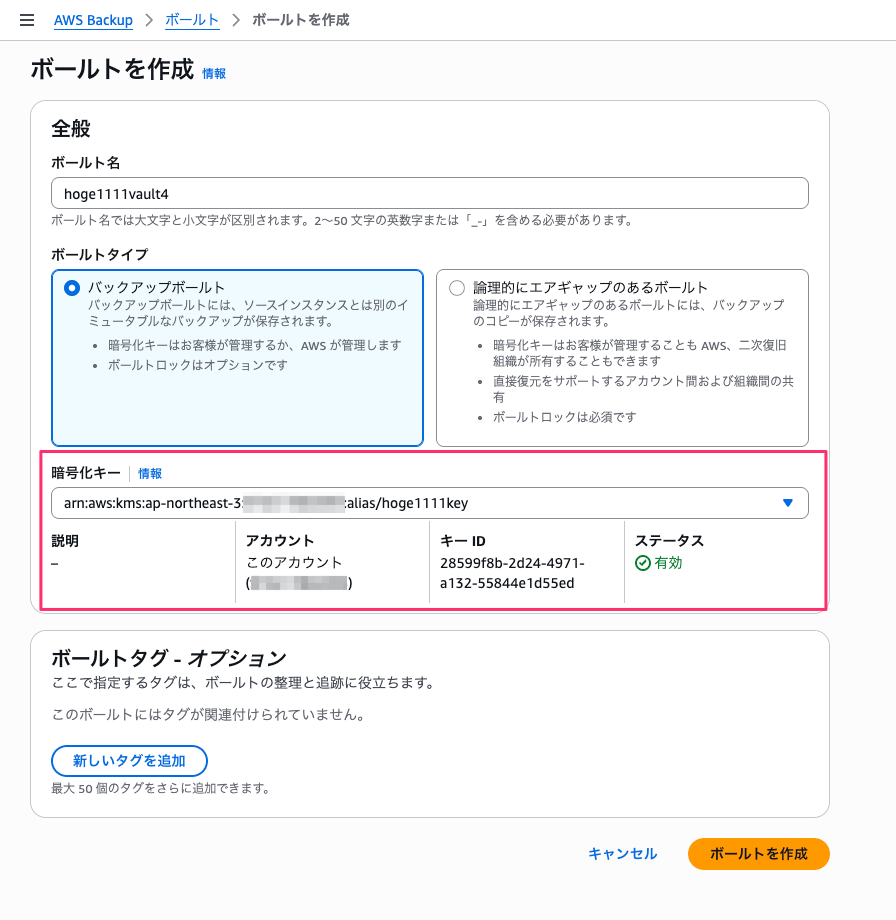Add a new tag with 新しいタグを追加

(x=128, y=761)
